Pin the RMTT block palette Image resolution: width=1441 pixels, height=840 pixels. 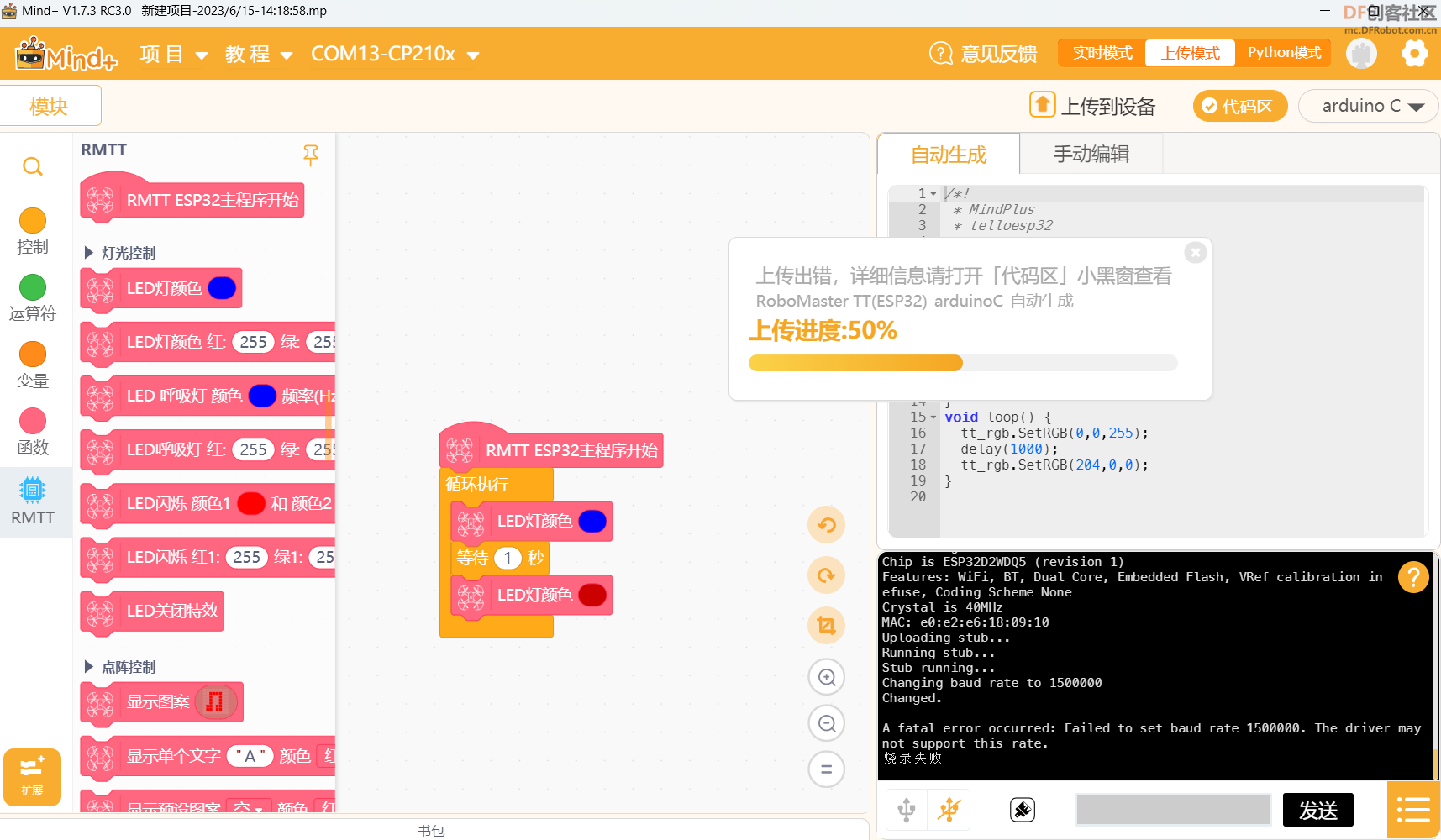(311, 155)
